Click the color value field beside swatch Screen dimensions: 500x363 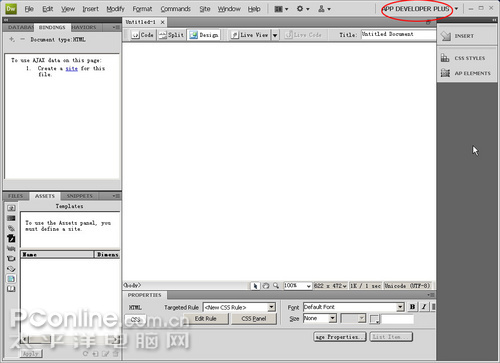[398, 319]
